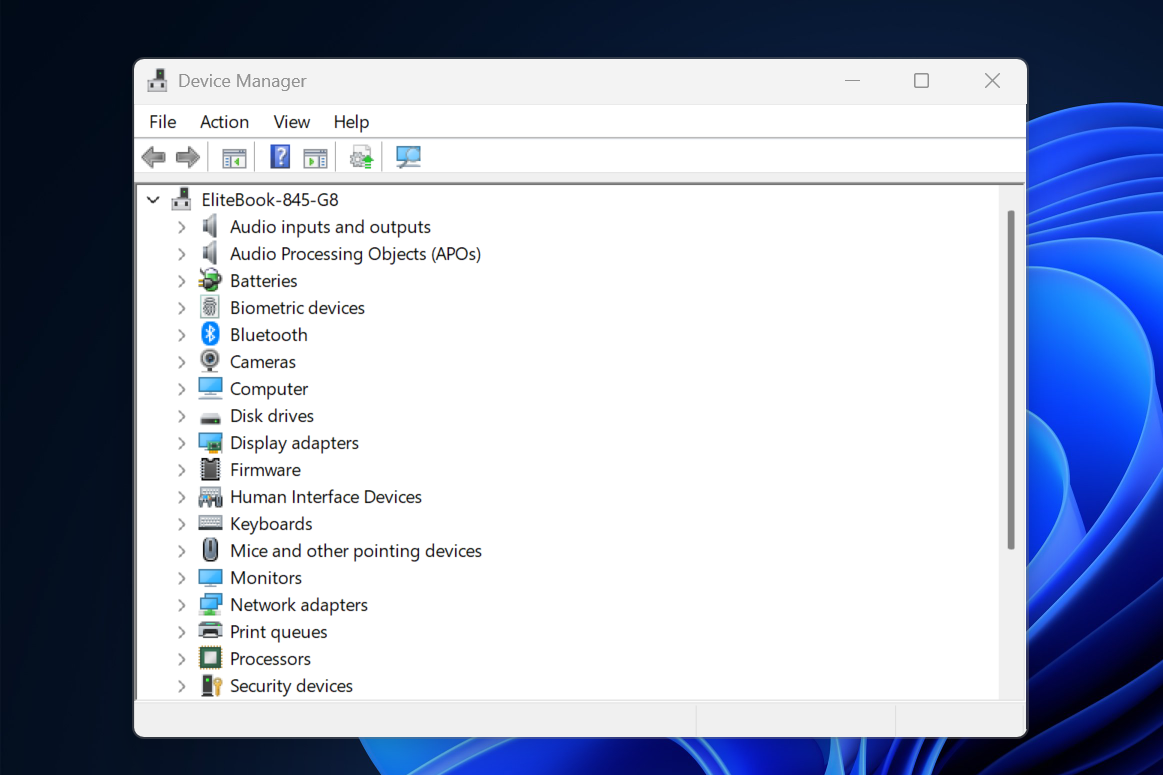Select the Security devices label
This screenshot has width=1163, height=775.
[291, 686]
